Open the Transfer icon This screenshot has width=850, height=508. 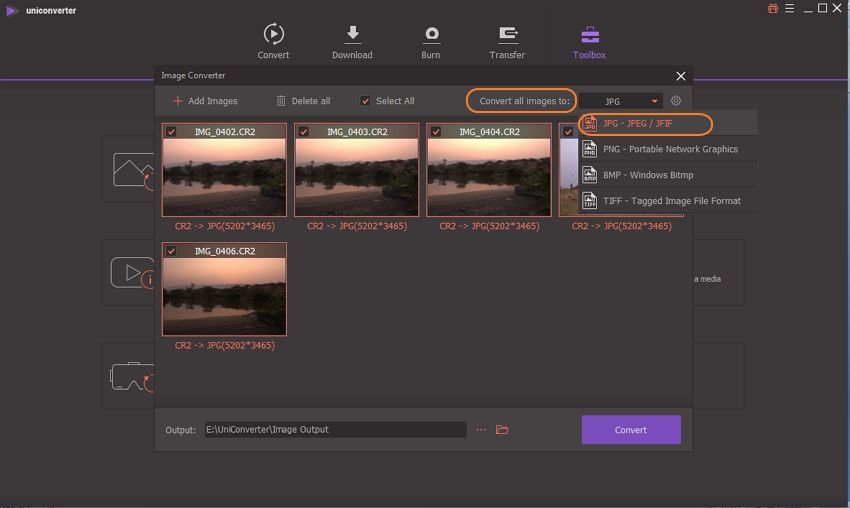click(x=507, y=35)
